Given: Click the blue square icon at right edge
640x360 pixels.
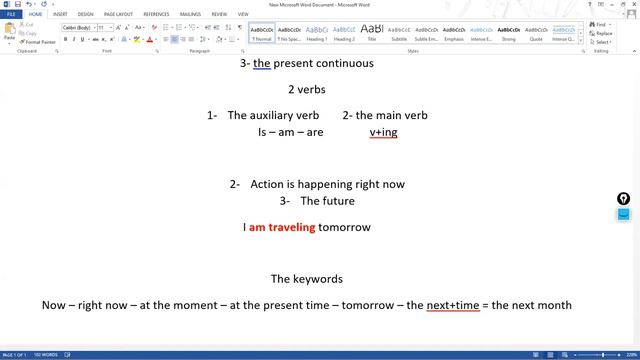Looking at the screenshot, I should (623, 214).
